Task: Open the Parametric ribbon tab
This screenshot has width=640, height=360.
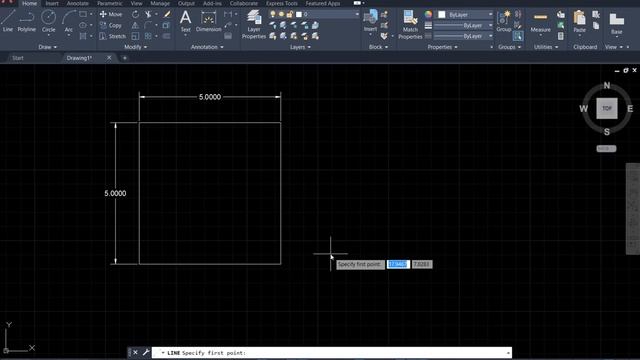Action: (x=109, y=3)
